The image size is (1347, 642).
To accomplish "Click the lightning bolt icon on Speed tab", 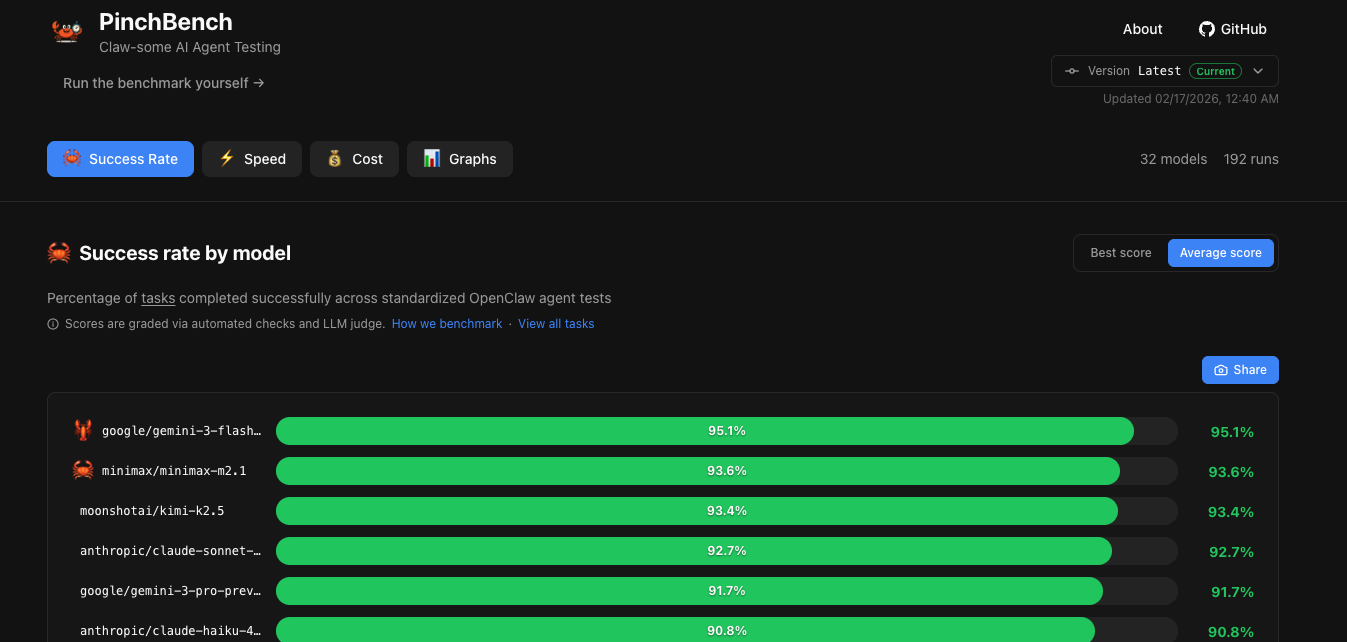I will click(227, 158).
